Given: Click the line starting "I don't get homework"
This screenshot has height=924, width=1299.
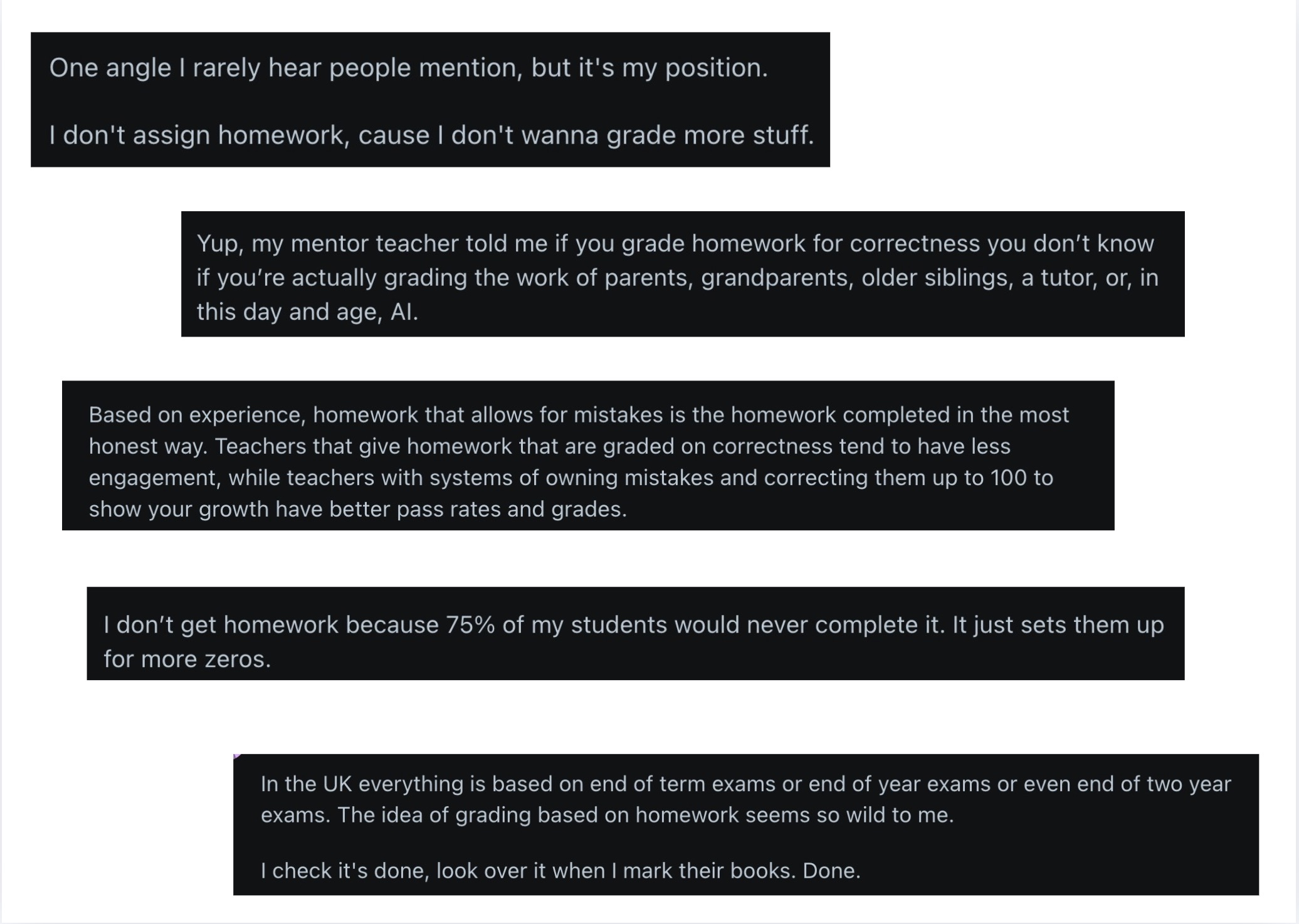Looking at the screenshot, I should coord(633,625).
